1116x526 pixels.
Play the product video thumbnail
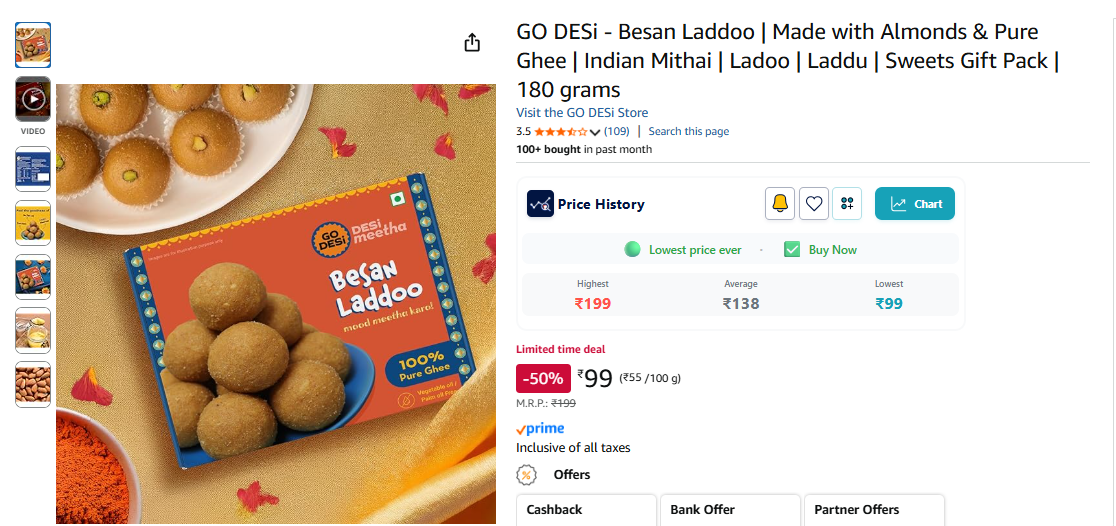click(33, 99)
